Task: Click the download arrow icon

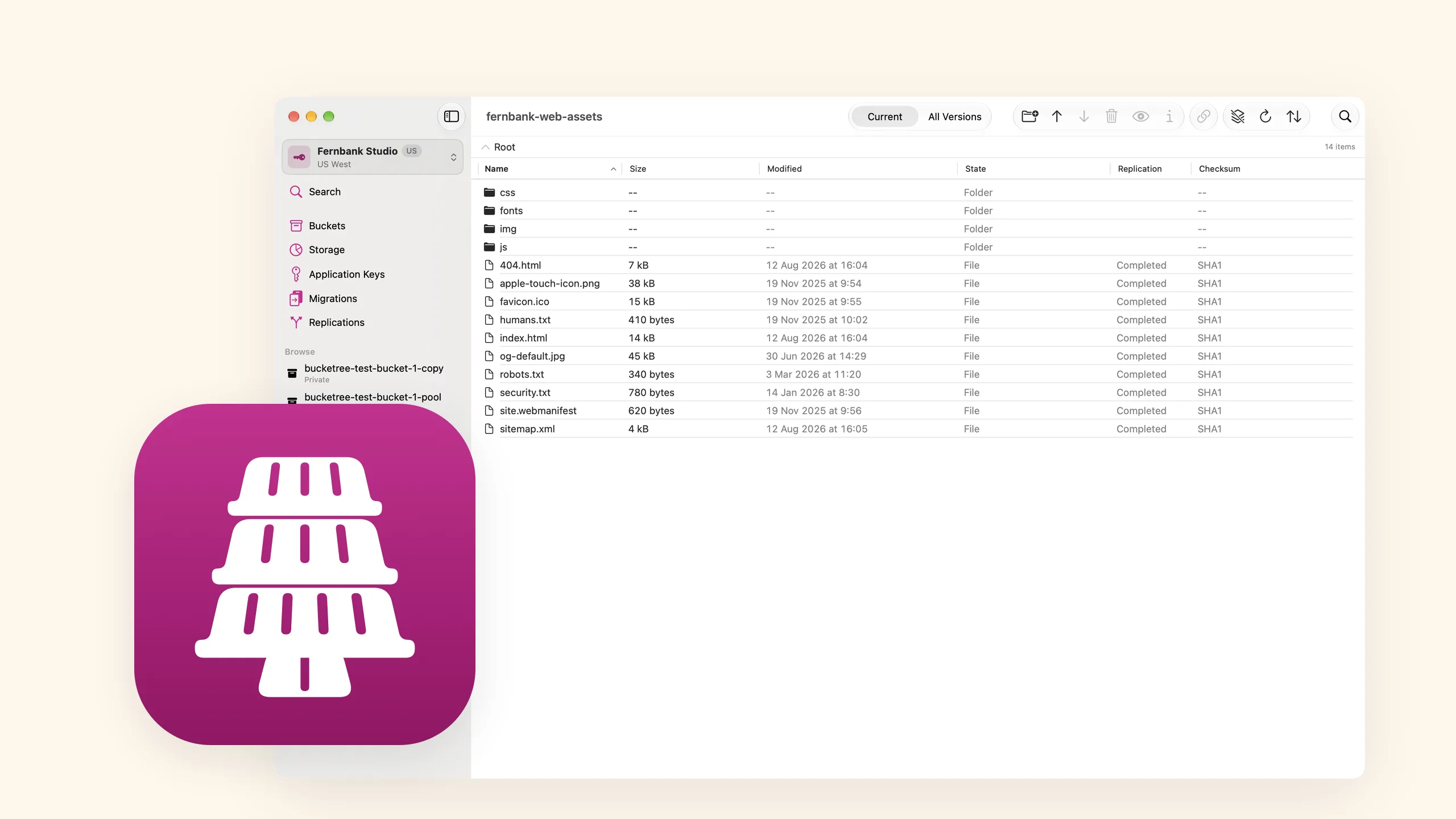Action: point(1084,117)
